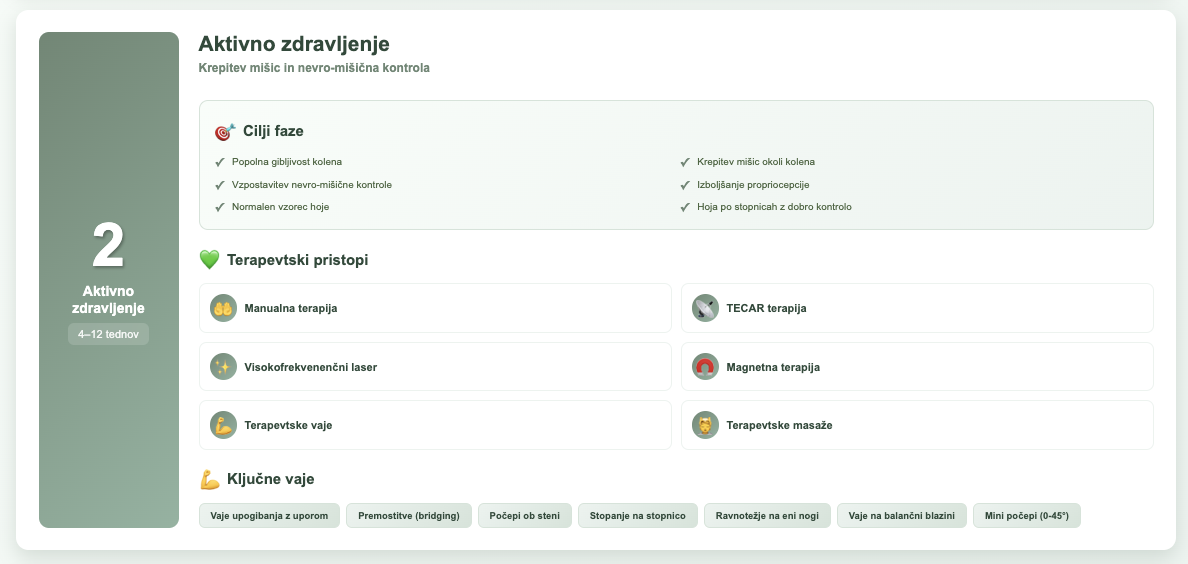Viewport: 1188px width, 564px height.
Task: Click the checkmark next to Popolna gibljivost kolena
Action: 220,162
